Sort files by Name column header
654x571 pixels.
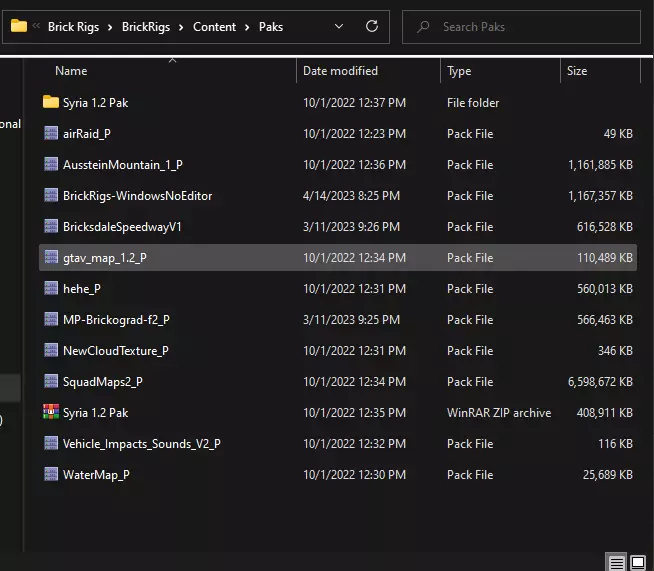[71, 71]
